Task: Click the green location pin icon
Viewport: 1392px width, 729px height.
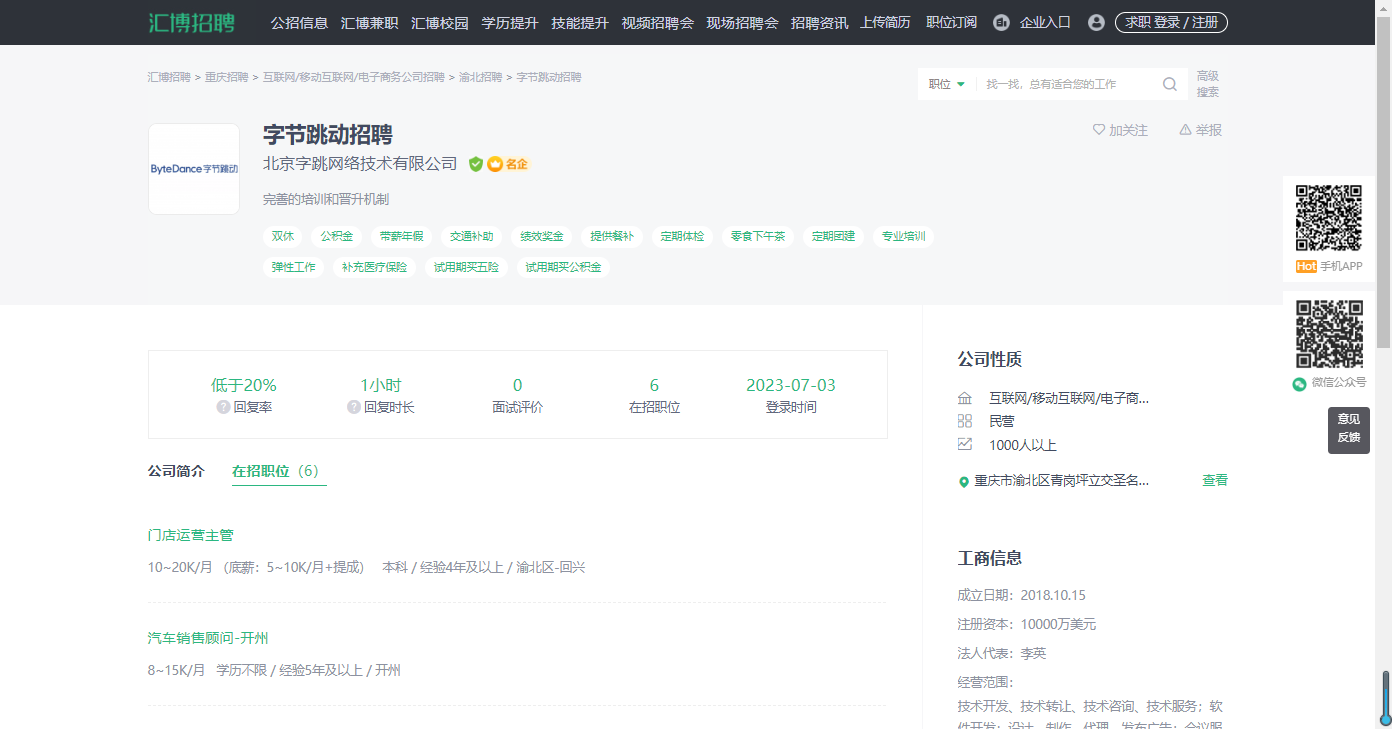Action: pos(964,481)
